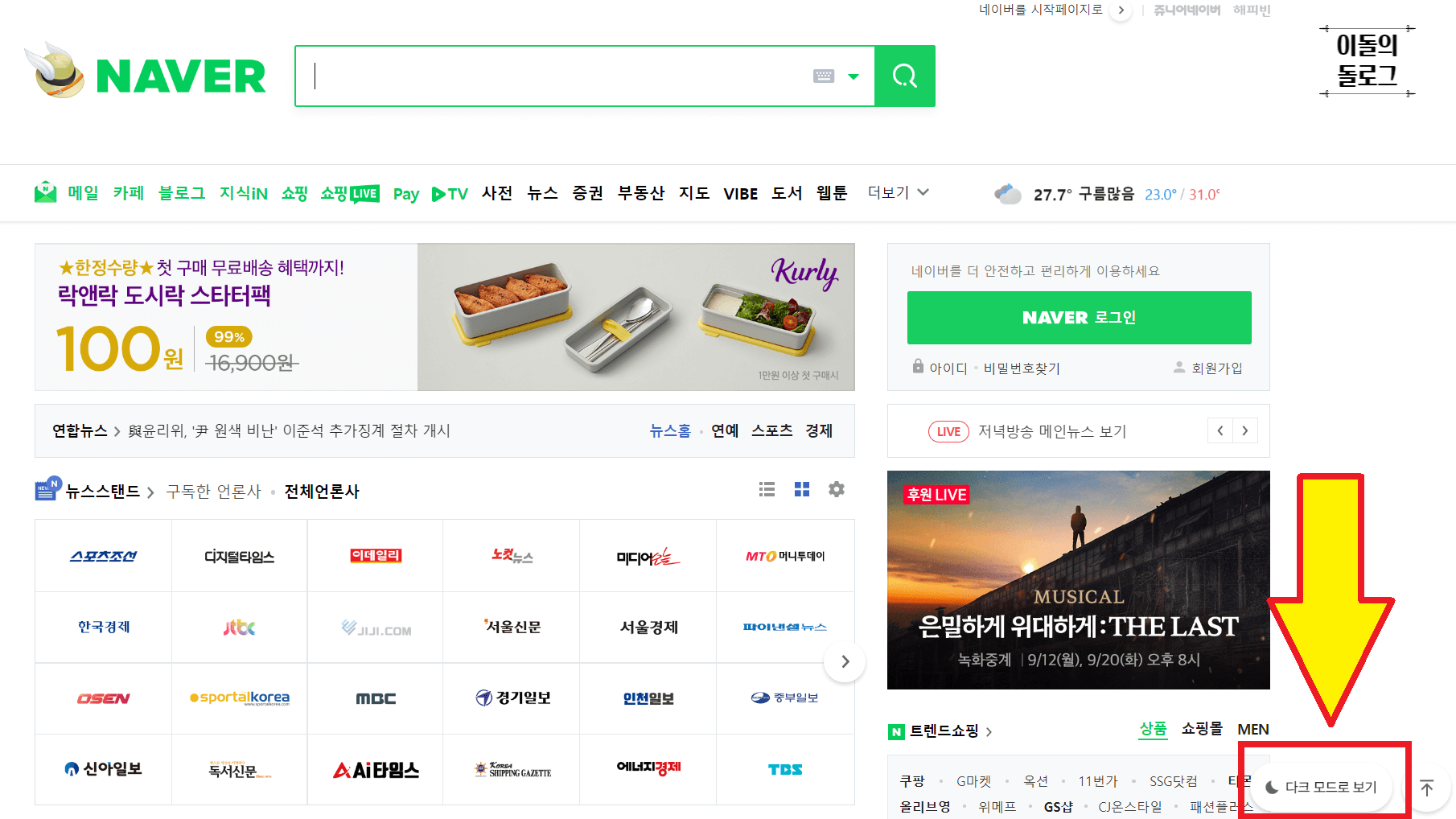Click the green search magnifier button

905,76
